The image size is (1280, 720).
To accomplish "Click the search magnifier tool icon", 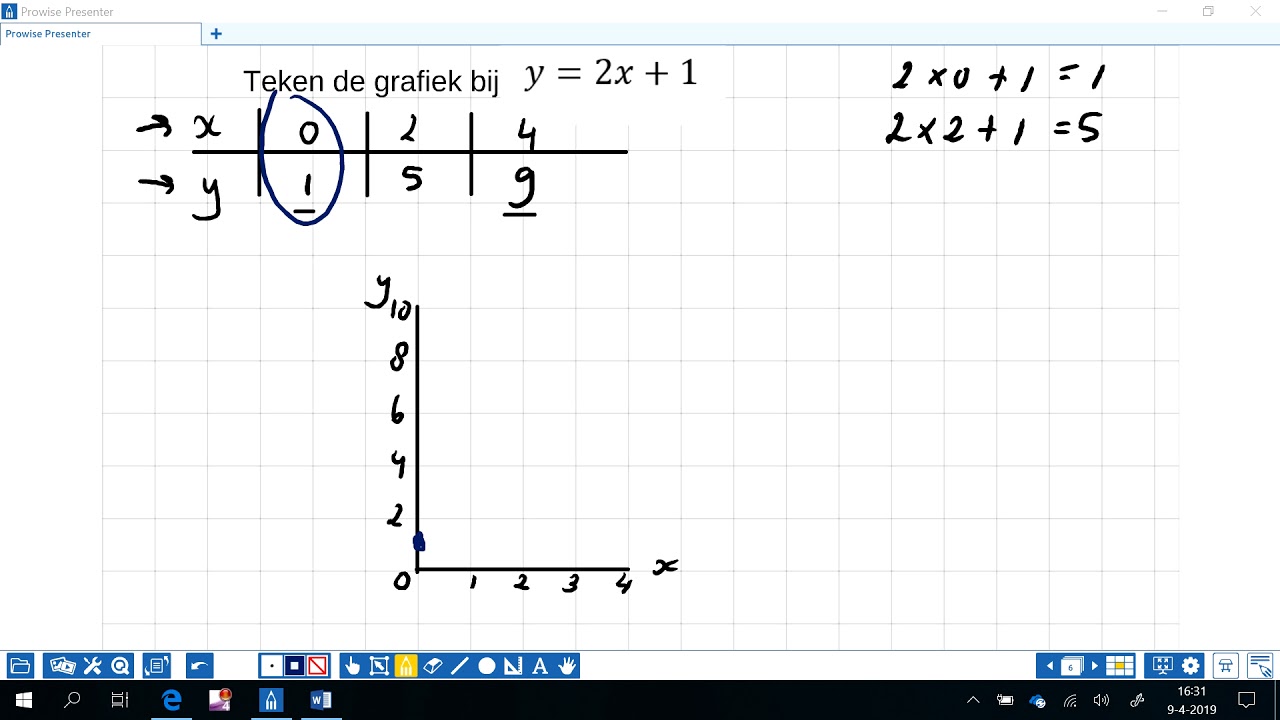I will 121,666.
